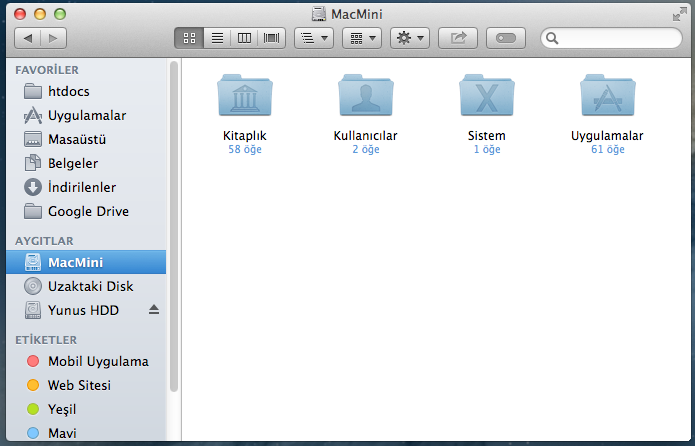Open the Arrange items dropdown
The image size is (695, 446).
click(x=314, y=38)
